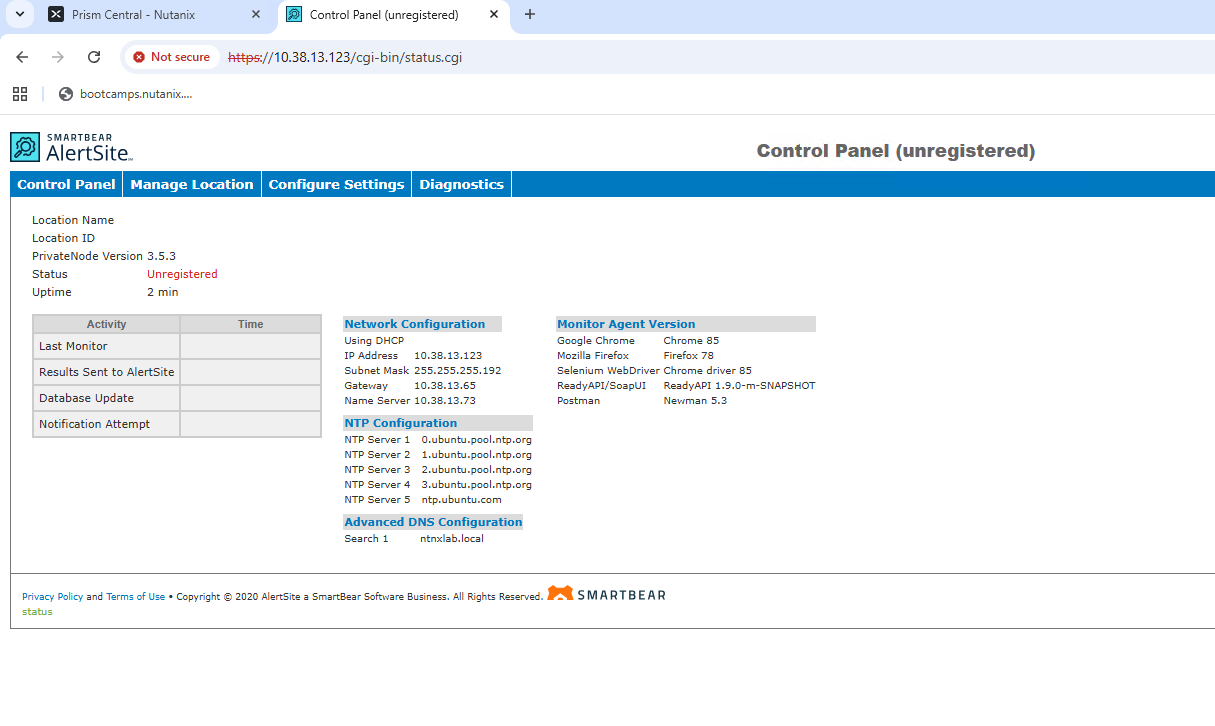Click the Network Configuration heading

click(x=415, y=324)
